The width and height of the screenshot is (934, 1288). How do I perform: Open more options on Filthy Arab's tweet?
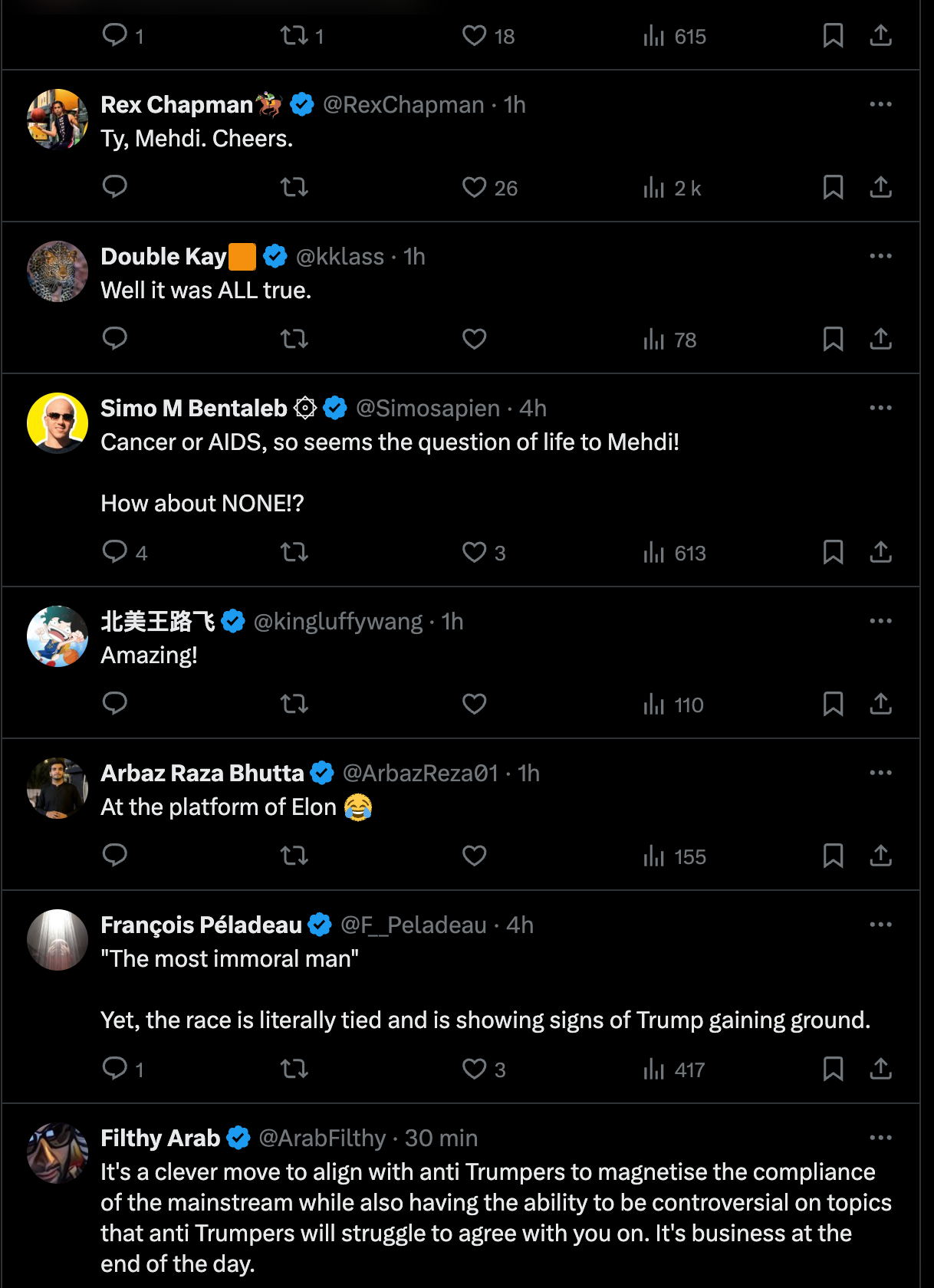pos(880,1138)
